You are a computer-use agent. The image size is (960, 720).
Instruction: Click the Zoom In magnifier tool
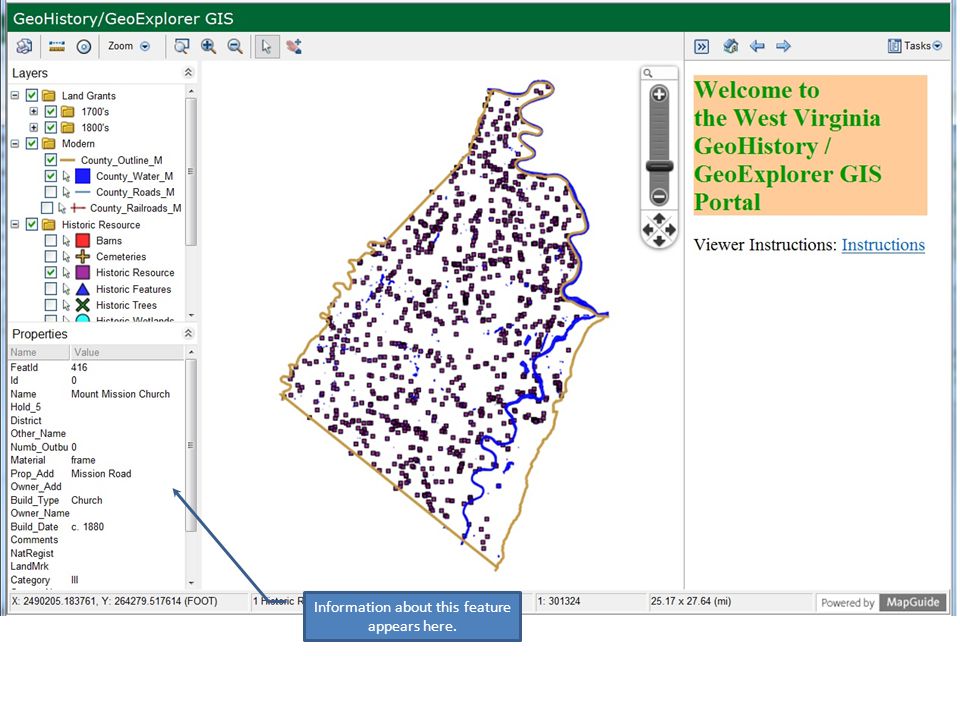(209, 46)
